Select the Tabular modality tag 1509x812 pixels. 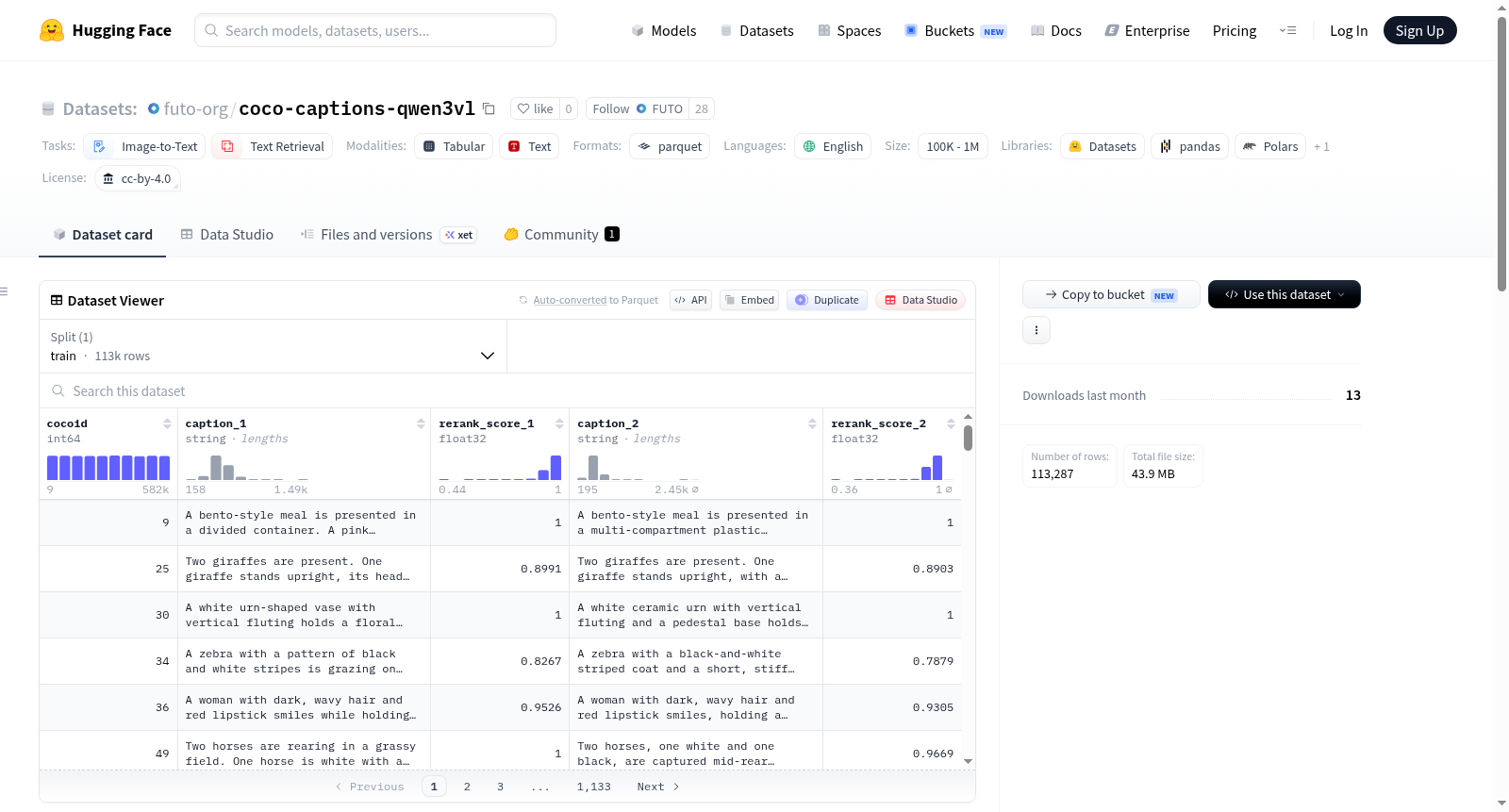pyautogui.click(x=454, y=146)
